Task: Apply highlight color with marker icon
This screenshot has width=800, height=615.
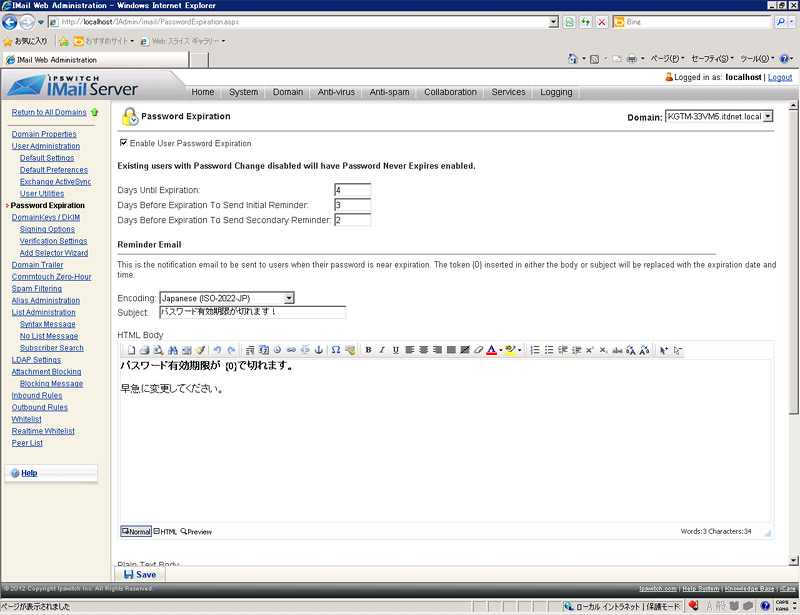Action: point(510,350)
